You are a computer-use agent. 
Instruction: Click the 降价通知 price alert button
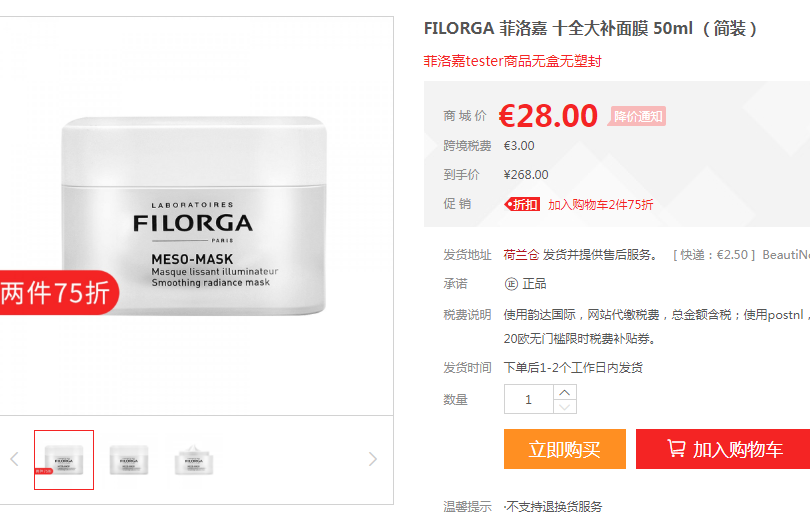pos(638,116)
